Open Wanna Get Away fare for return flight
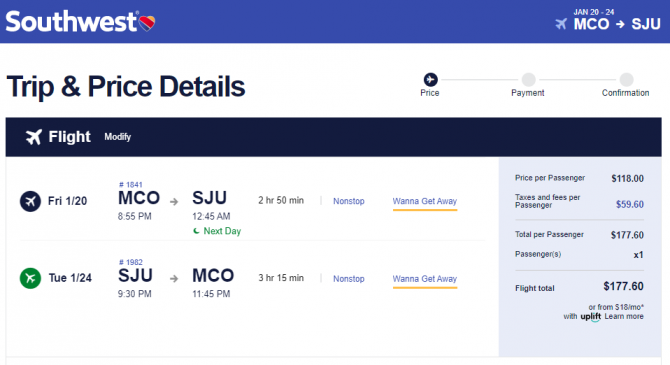 click(x=425, y=279)
